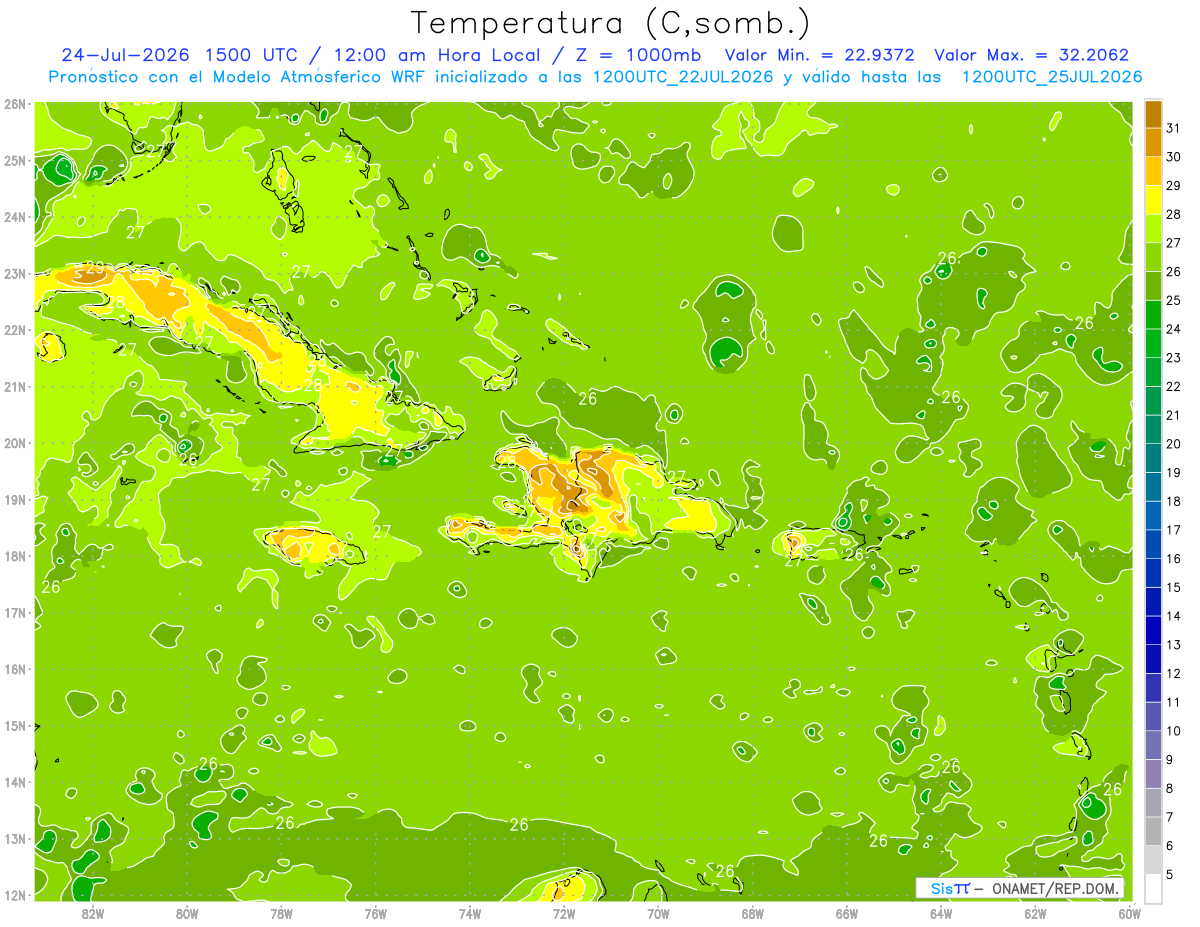Click the 'Temperatura (C,somb.)' chart title
The image size is (1200, 927).
(x=611, y=23)
